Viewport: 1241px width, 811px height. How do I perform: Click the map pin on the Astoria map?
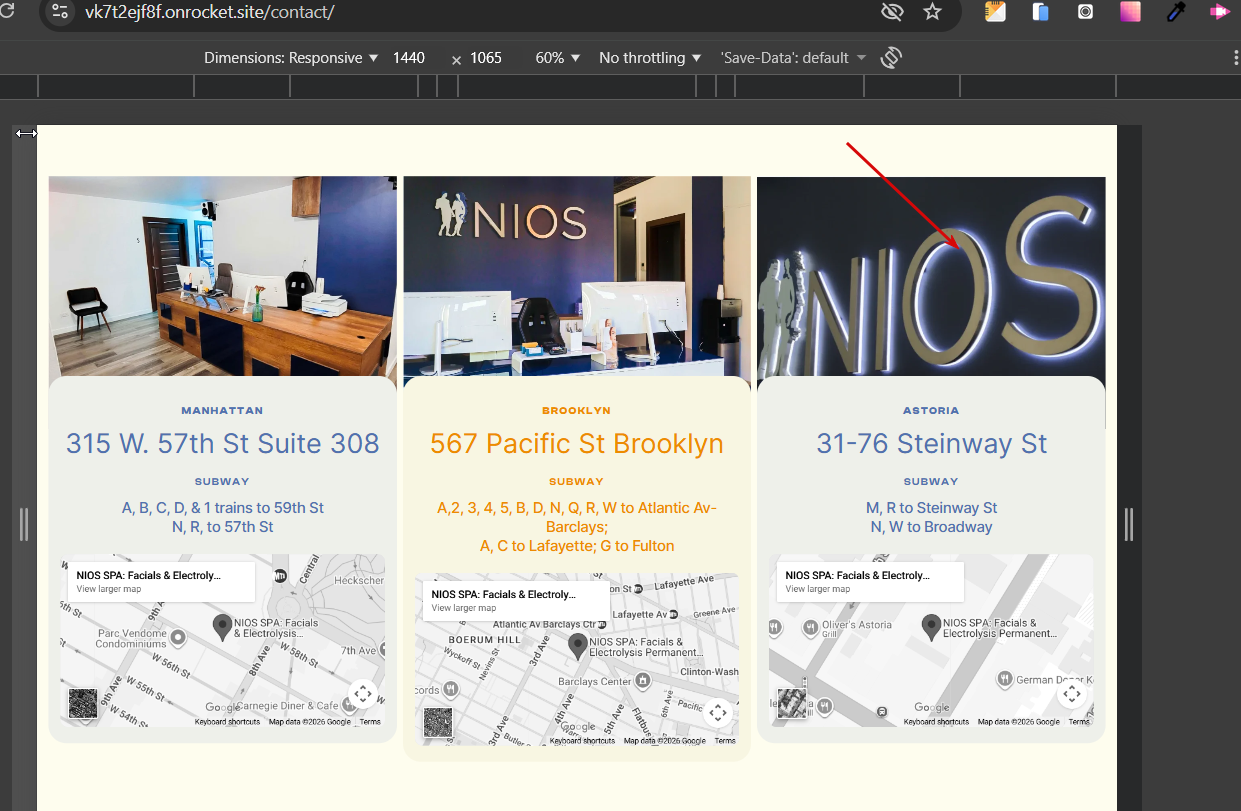coord(931,628)
